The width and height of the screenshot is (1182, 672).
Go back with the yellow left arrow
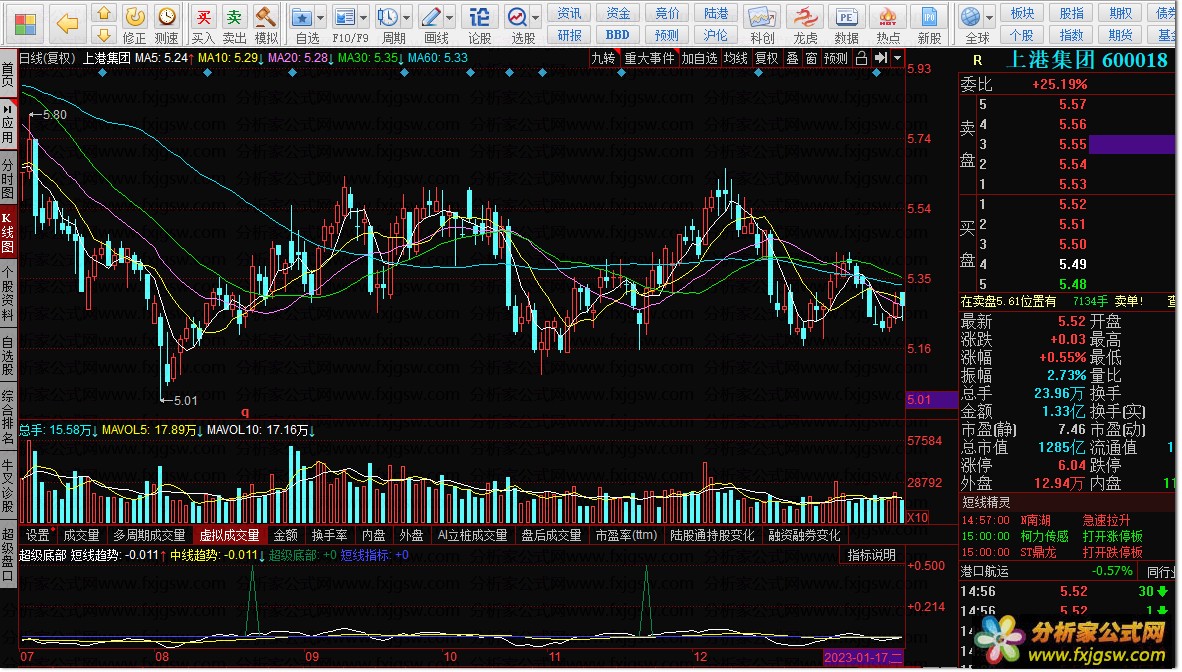[x=67, y=24]
